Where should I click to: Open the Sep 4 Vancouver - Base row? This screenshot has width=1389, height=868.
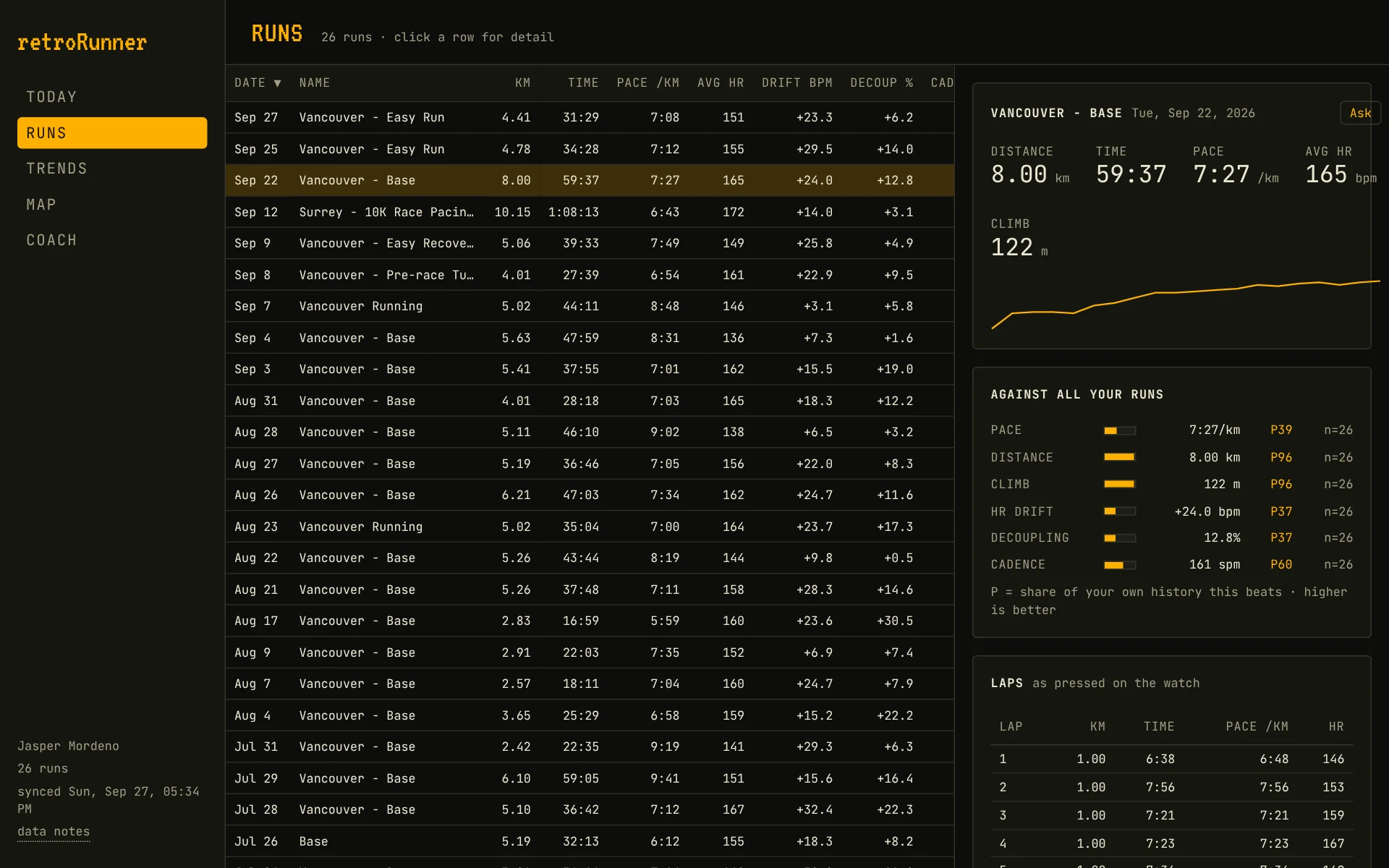coord(590,338)
